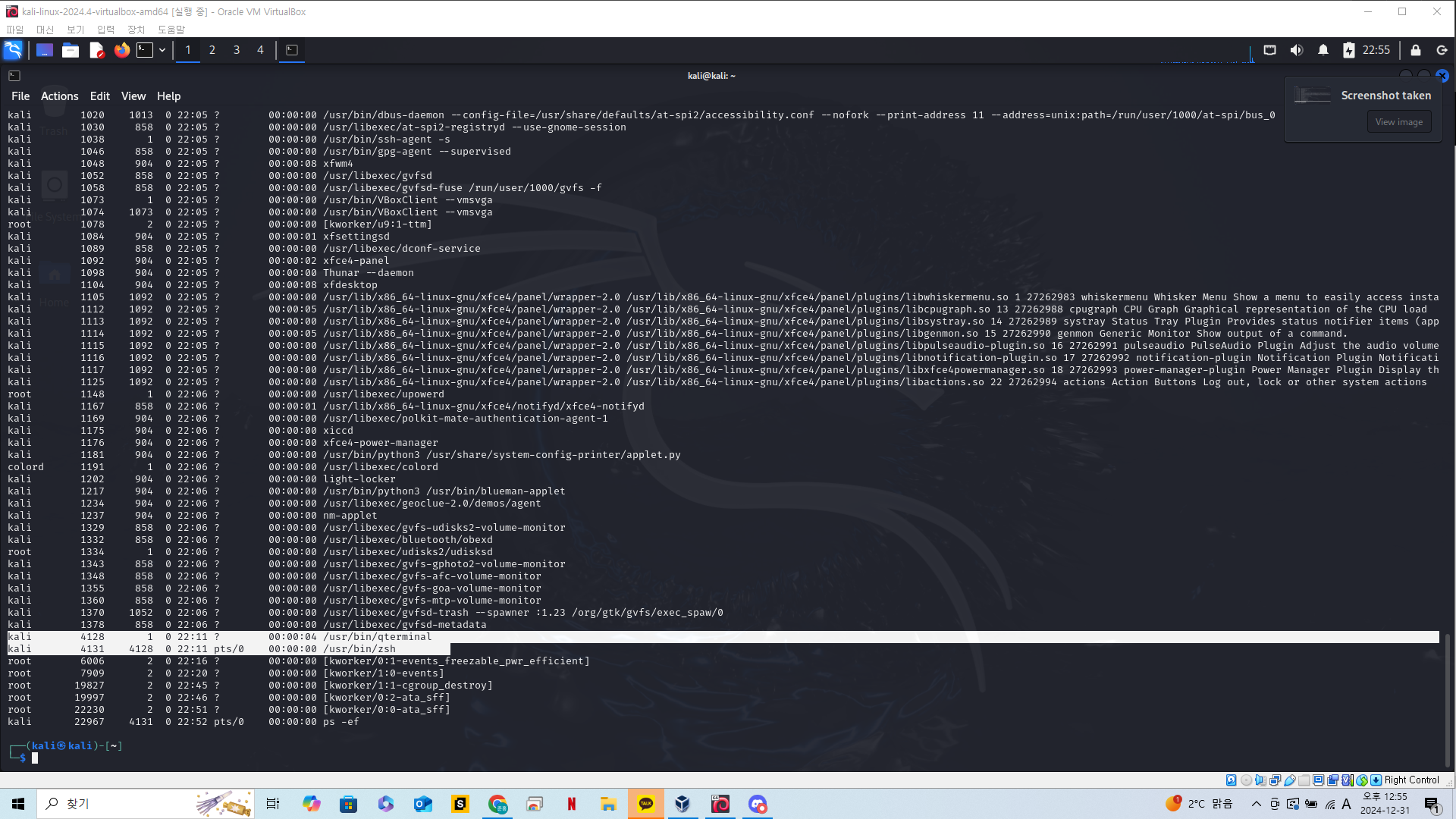Switch to workspace 3
The height and width of the screenshot is (819, 1456).
[237, 50]
